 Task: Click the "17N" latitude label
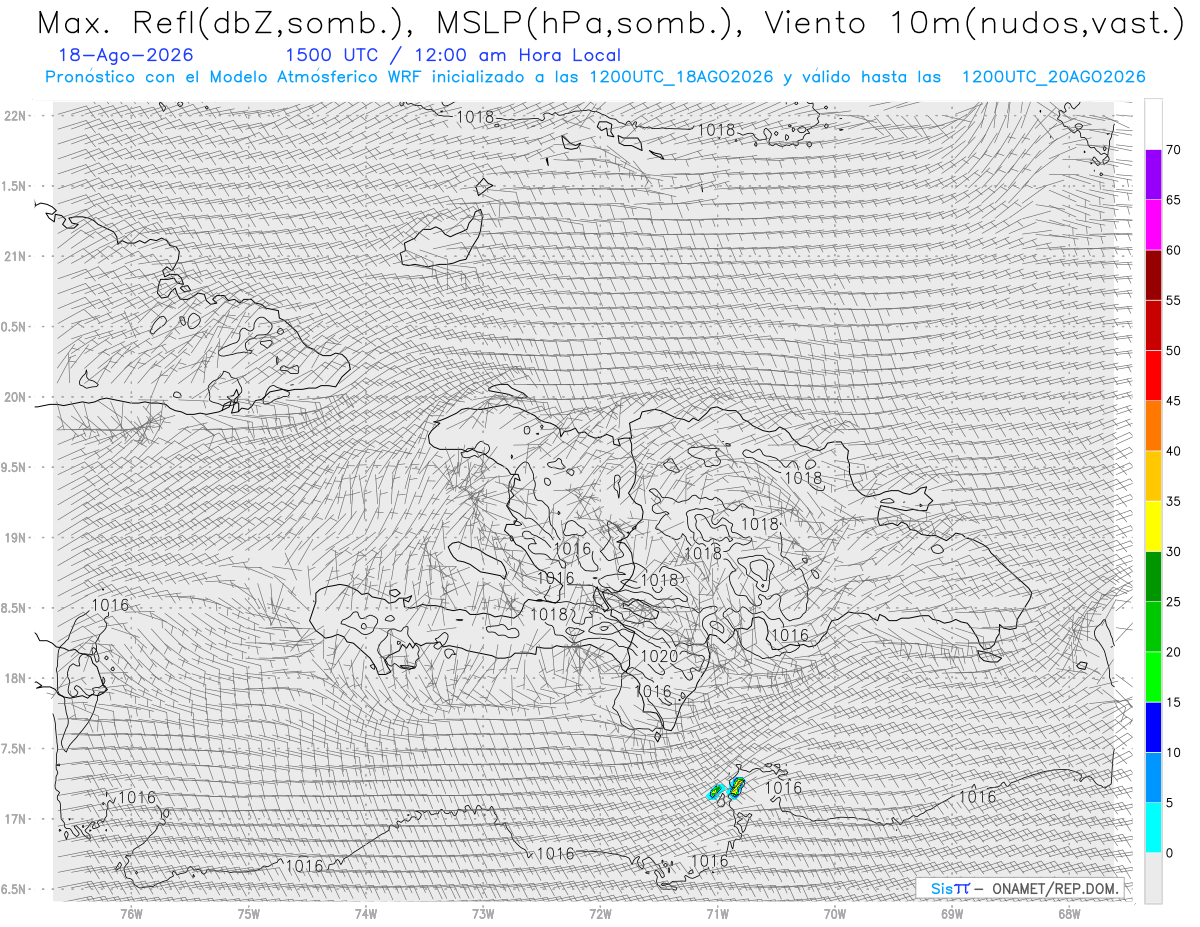click(17, 819)
